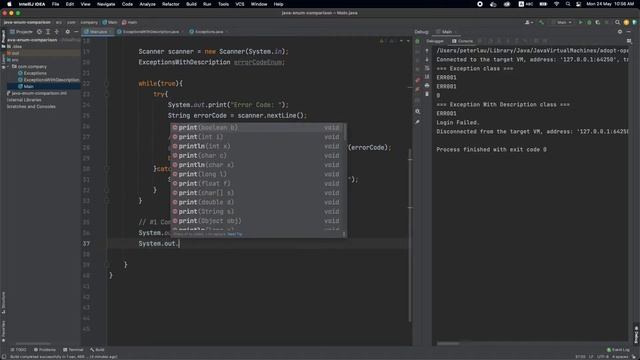Open the File menu
The width and height of the screenshot is (640, 360).
coord(55,4)
